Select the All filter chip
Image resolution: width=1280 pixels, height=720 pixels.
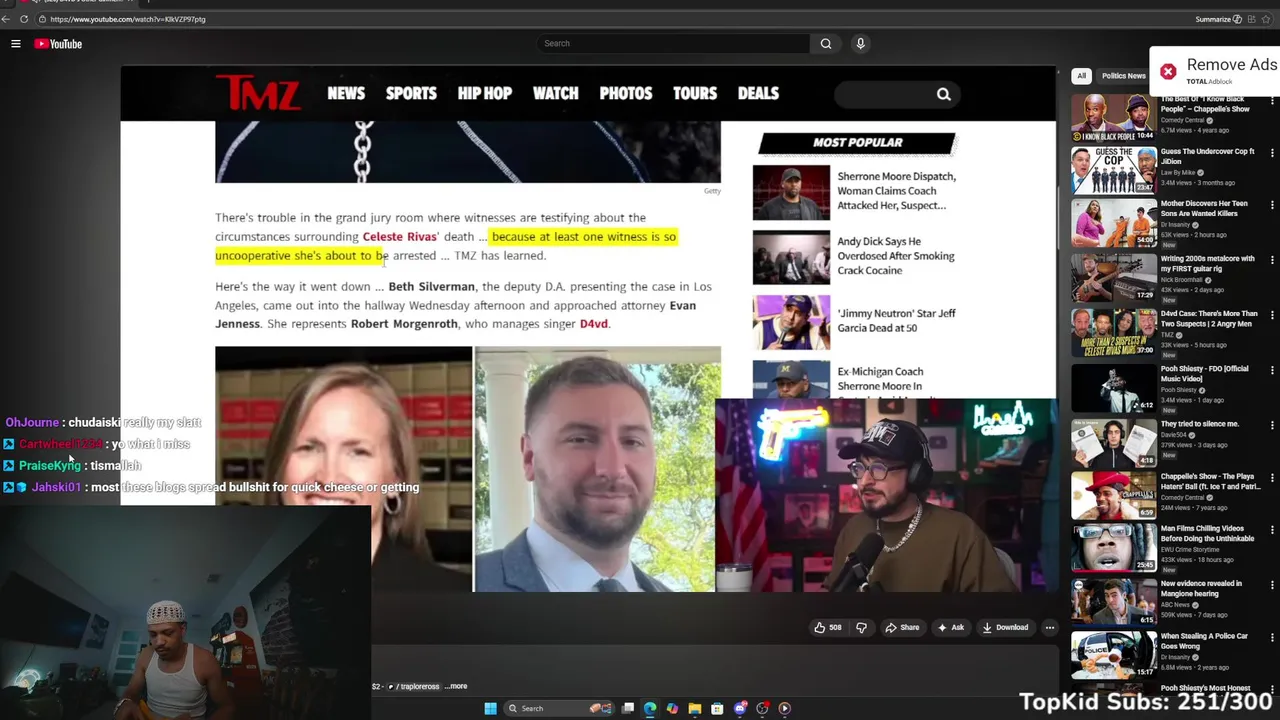click(1081, 76)
